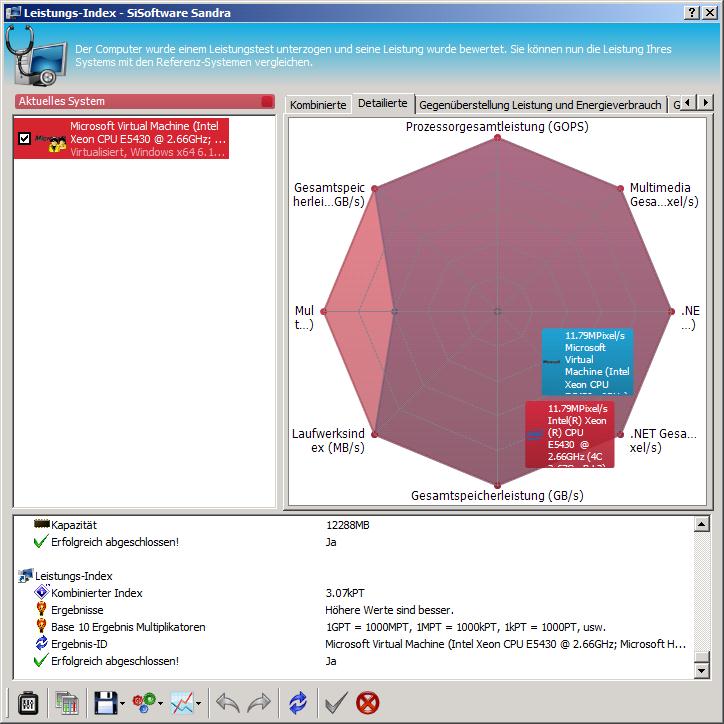The image size is (724, 724).
Task: Click the spreadsheet report icon in toolbar
Action: pos(67,703)
